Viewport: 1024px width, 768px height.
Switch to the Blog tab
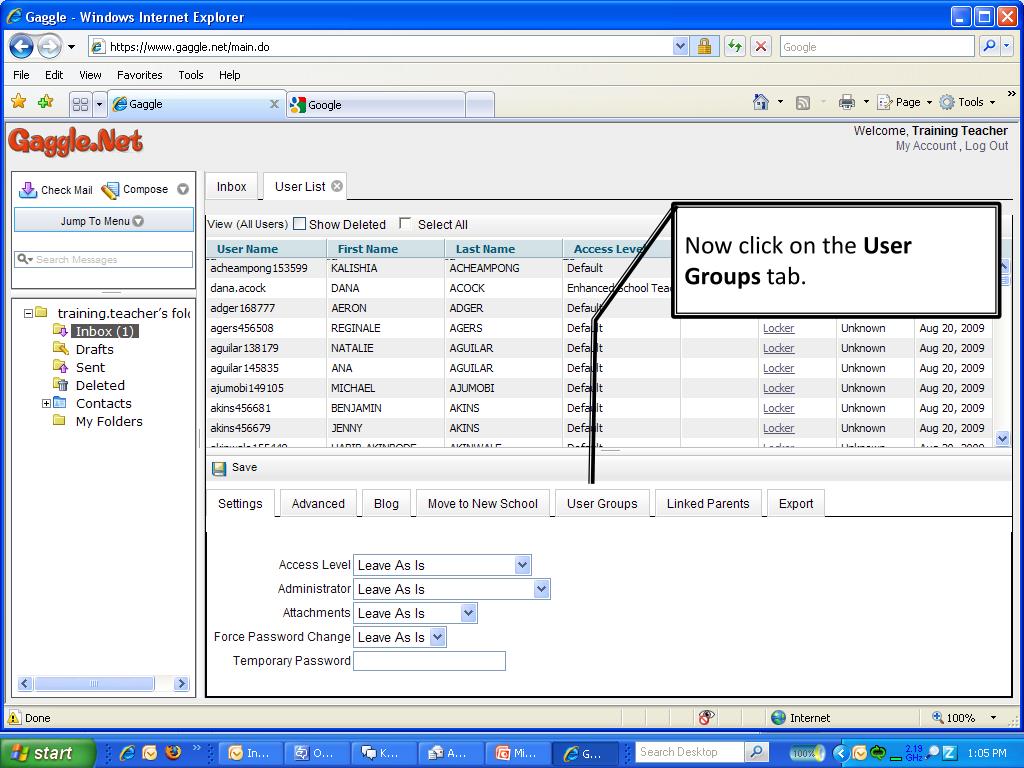pos(386,504)
